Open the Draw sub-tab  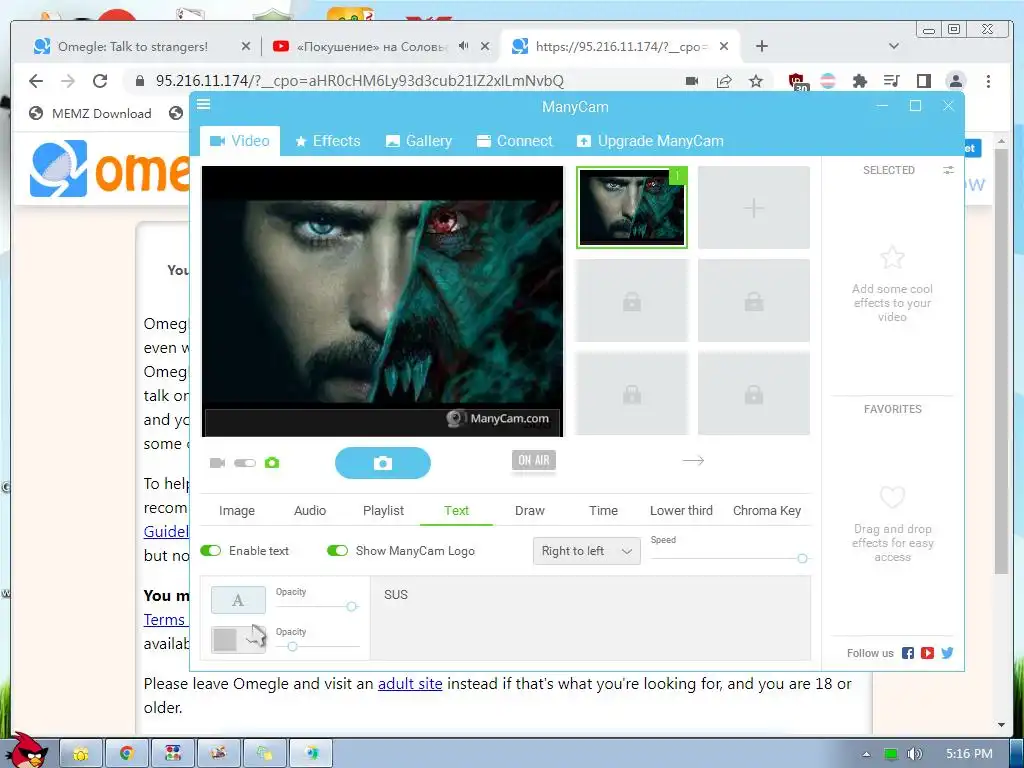pos(530,511)
